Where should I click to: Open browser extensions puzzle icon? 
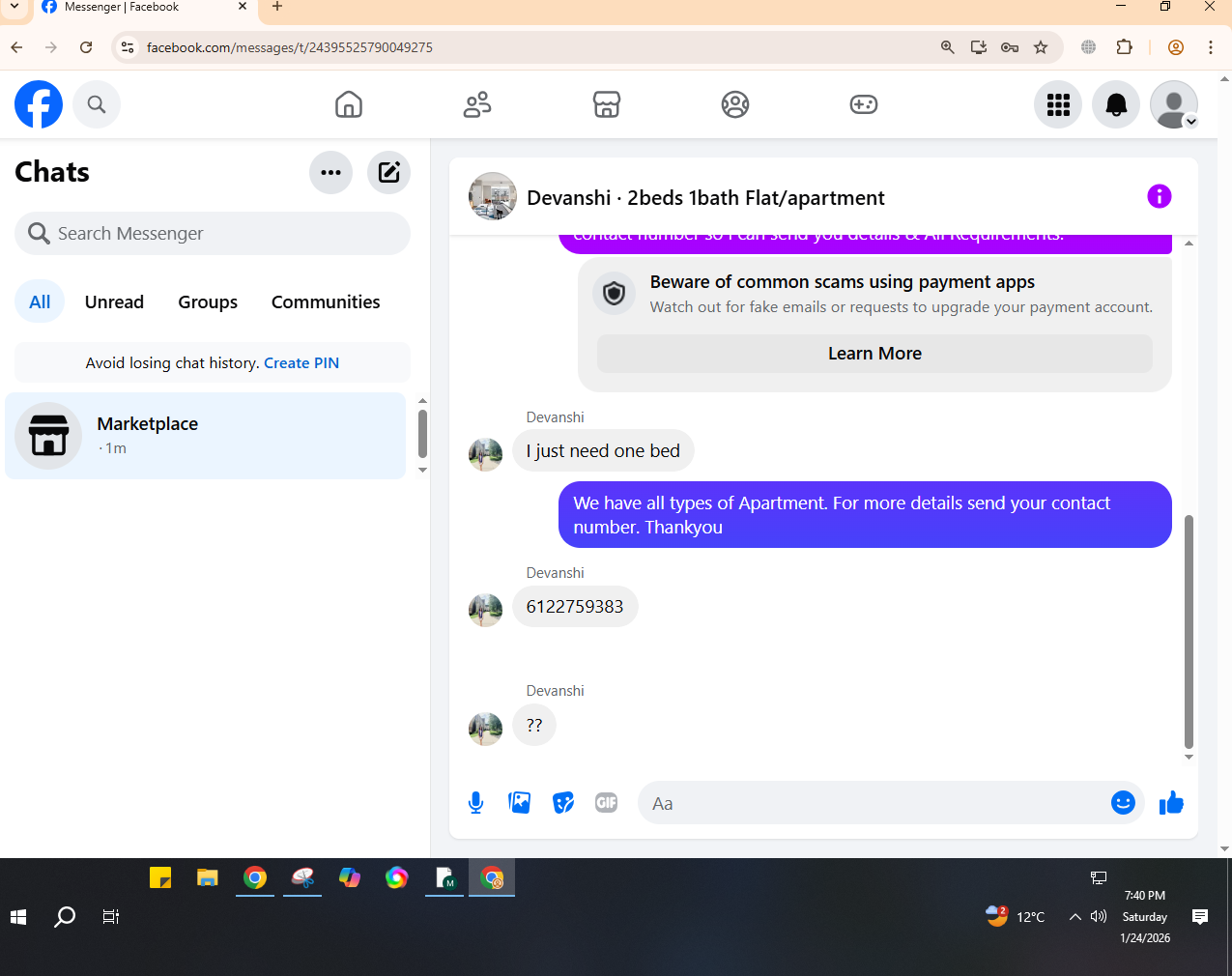(x=1124, y=47)
